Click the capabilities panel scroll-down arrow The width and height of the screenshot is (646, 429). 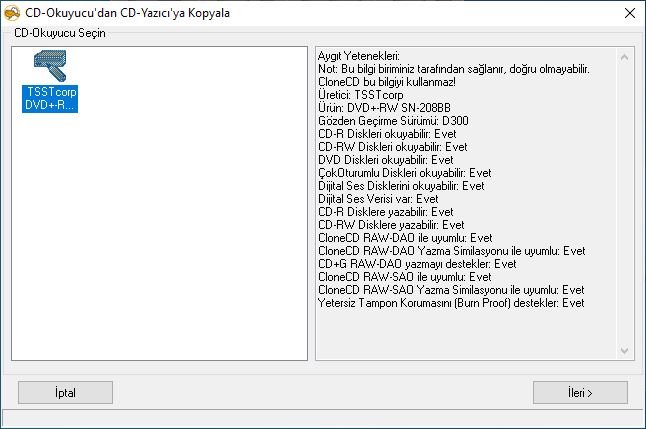point(625,351)
